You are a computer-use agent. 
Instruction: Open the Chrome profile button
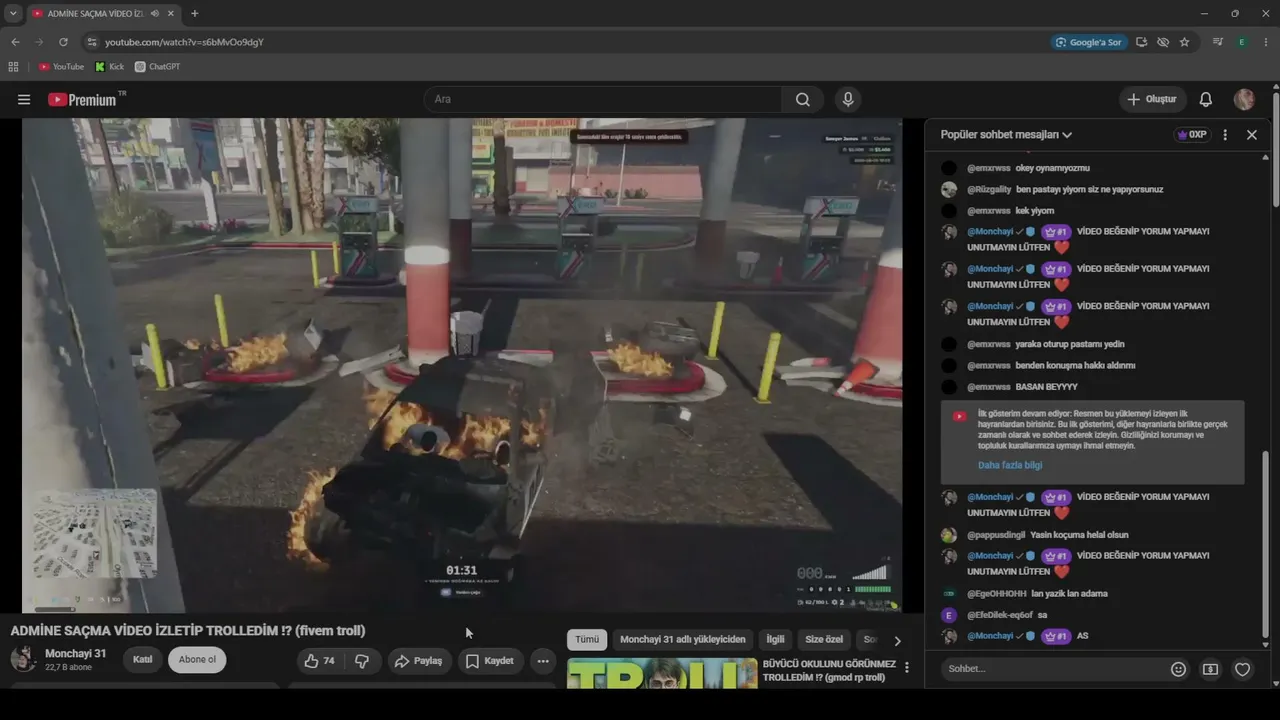click(1241, 42)
